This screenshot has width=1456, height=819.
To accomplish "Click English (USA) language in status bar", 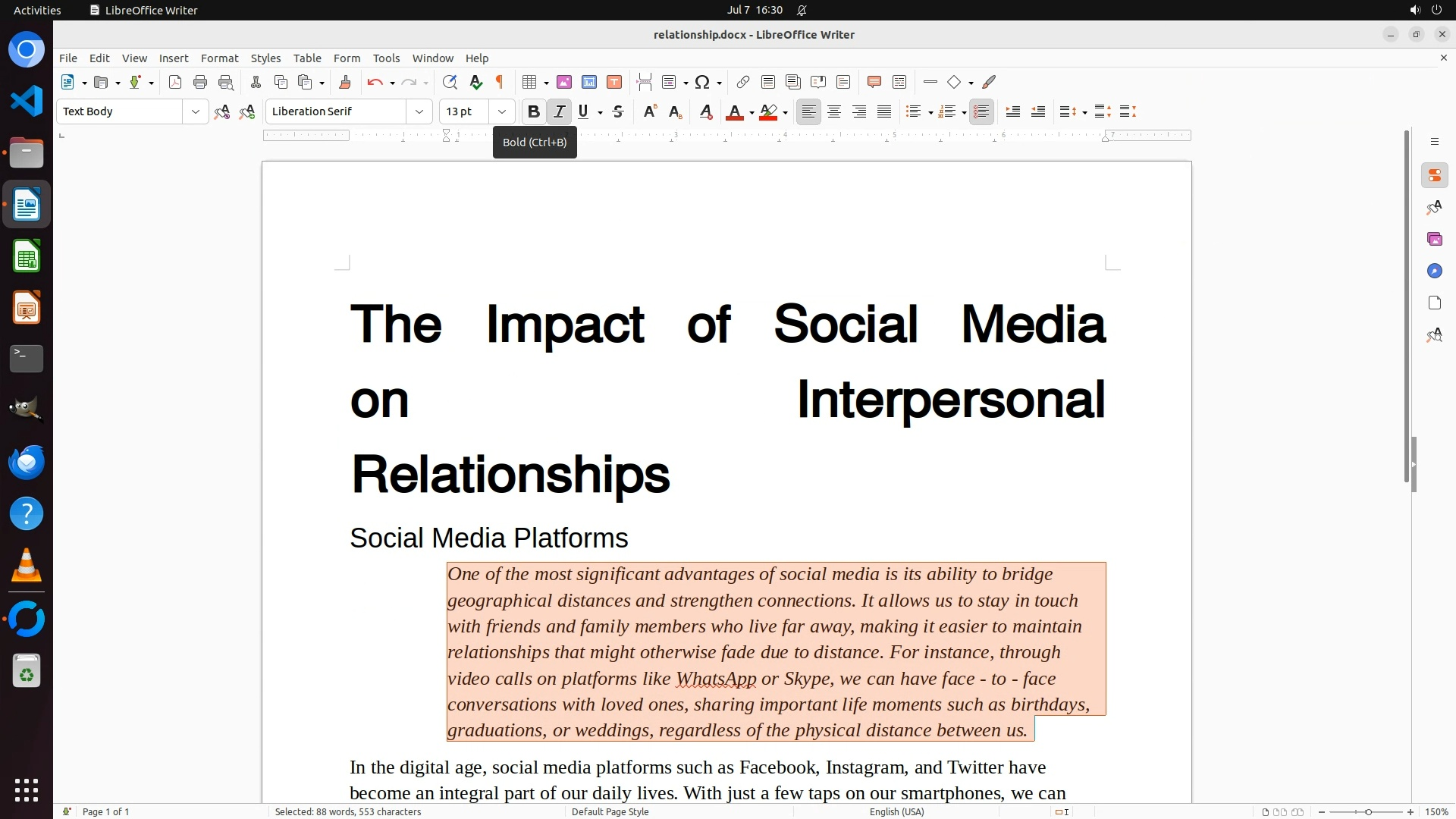I will pyautogui.click(x=896, y=811).
